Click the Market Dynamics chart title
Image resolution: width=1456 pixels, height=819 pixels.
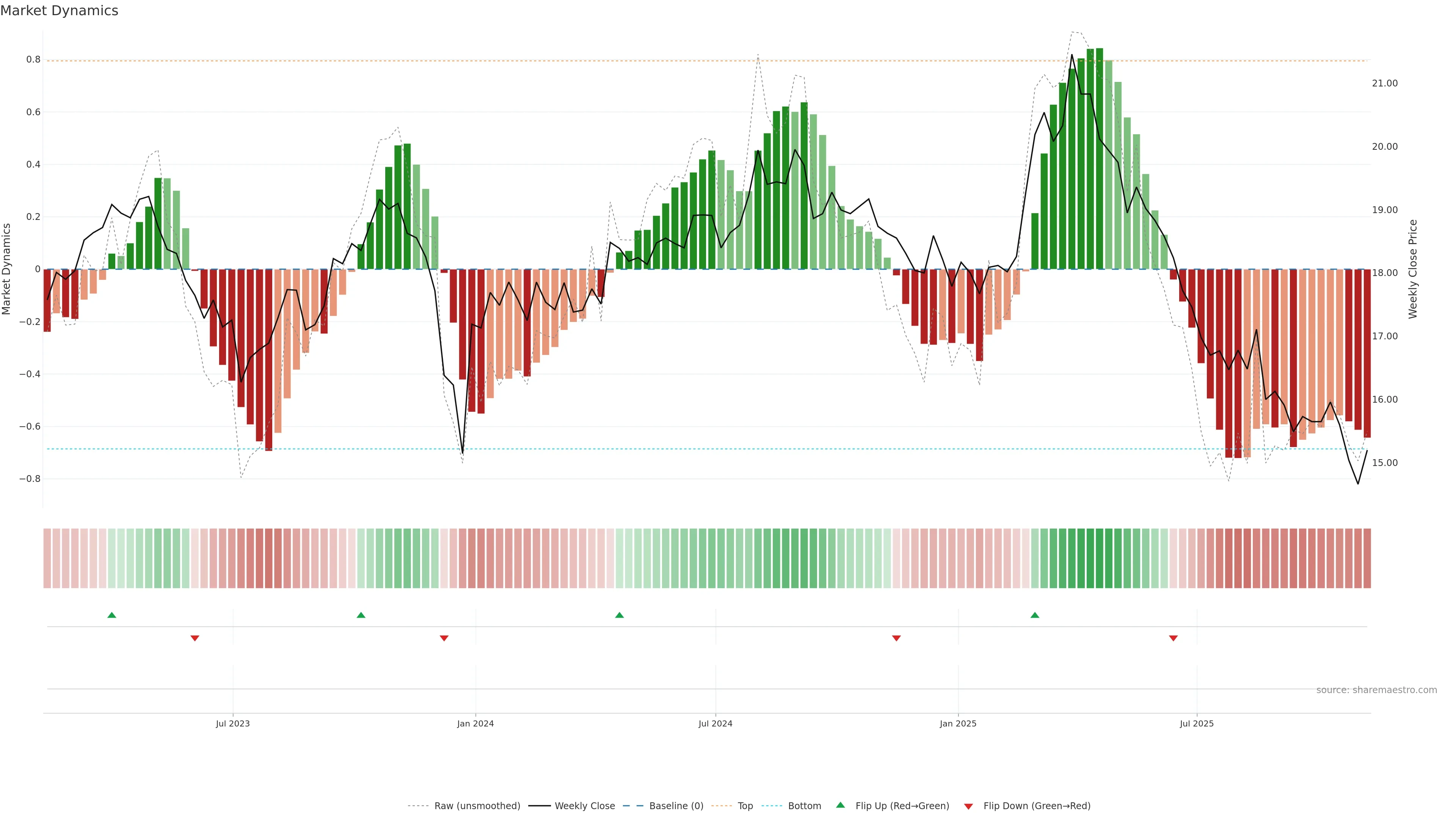[60, 11]
